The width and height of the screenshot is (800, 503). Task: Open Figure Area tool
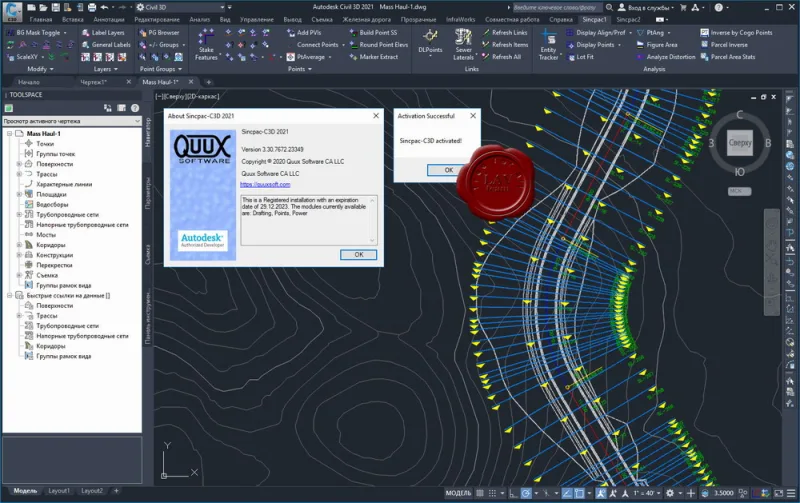[657, 44]
